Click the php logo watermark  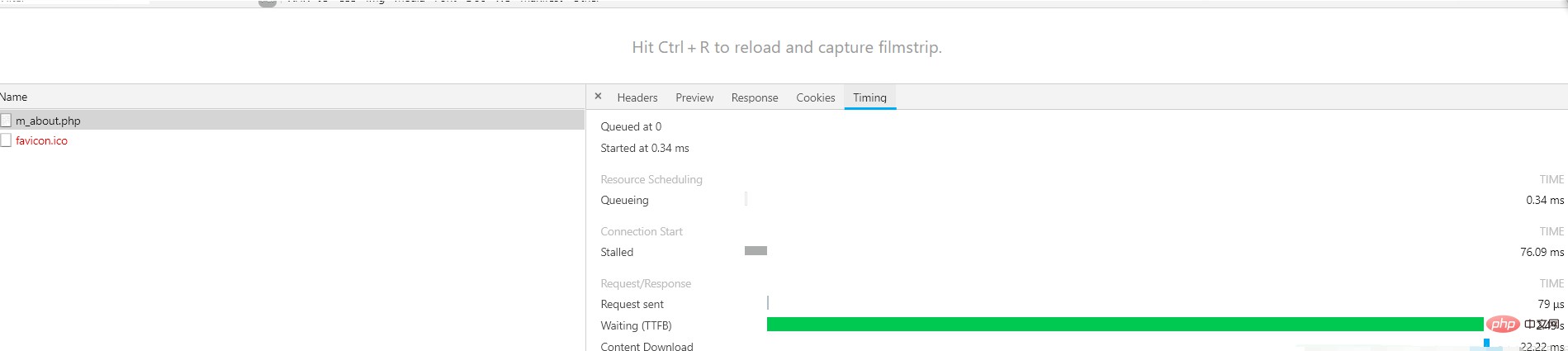[1503, 324]
